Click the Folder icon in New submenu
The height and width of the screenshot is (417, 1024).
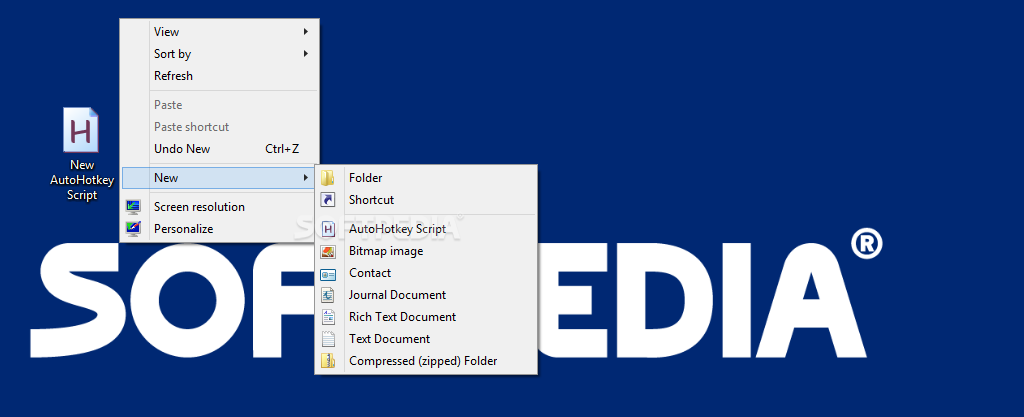pyautogui.click(x=328, y=178)
